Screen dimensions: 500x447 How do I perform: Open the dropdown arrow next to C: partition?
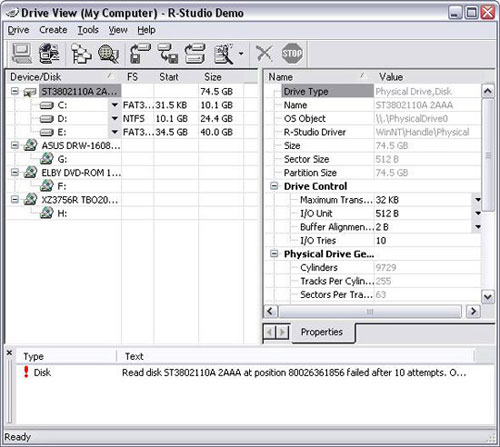coord(115,105)
